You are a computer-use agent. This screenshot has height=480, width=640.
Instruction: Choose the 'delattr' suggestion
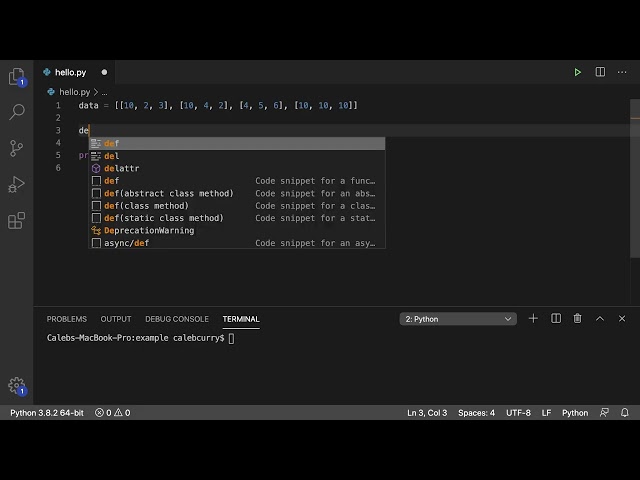237,168
